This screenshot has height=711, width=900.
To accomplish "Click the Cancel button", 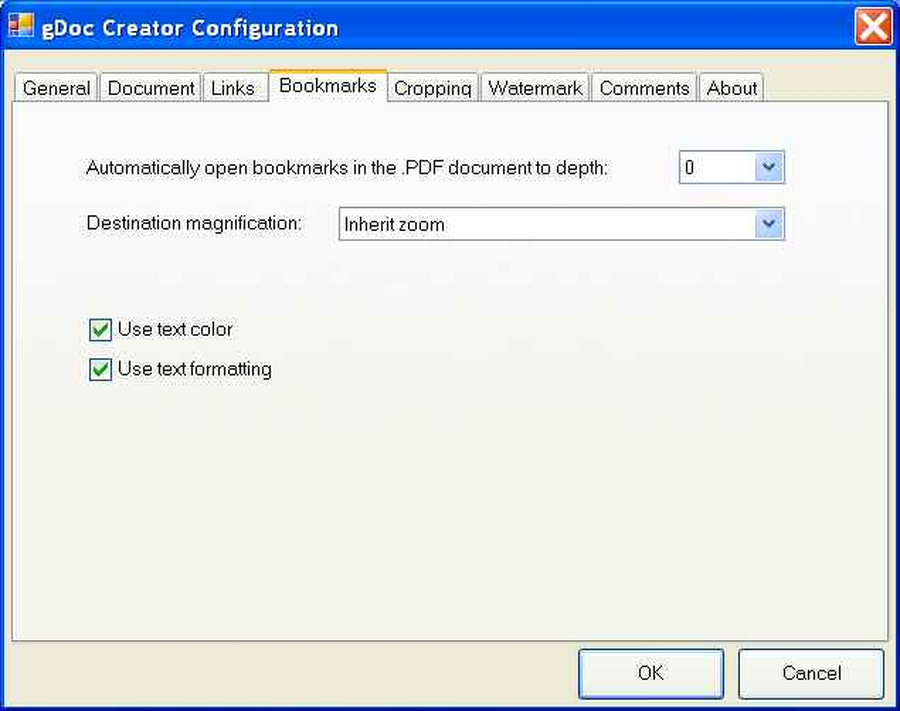I will coord(811,673).
